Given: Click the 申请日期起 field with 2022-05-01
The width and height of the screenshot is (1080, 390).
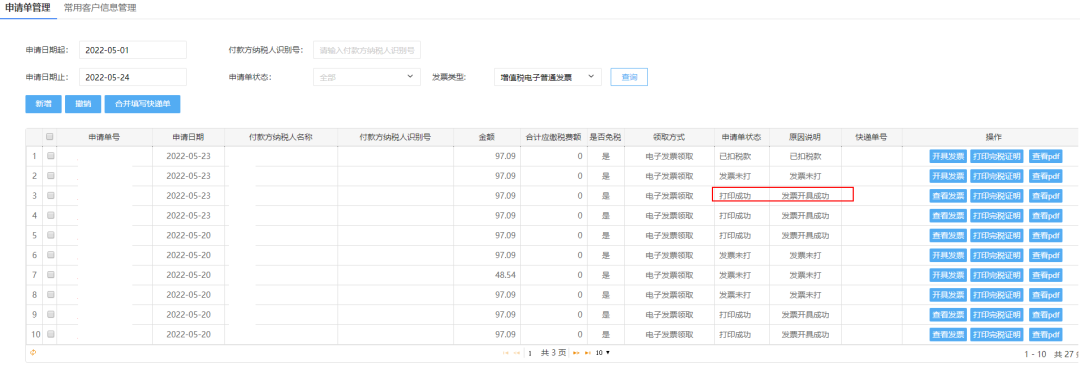Looking at the screenshot, I should (x=133, y=50).
